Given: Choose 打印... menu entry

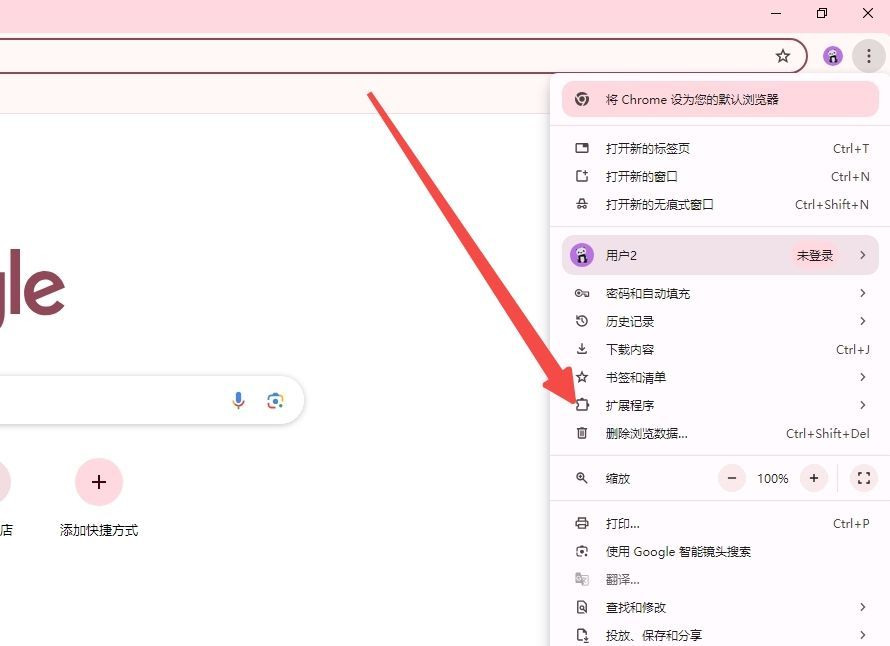Looking at the screenshot, I should [x=720, y=523].
